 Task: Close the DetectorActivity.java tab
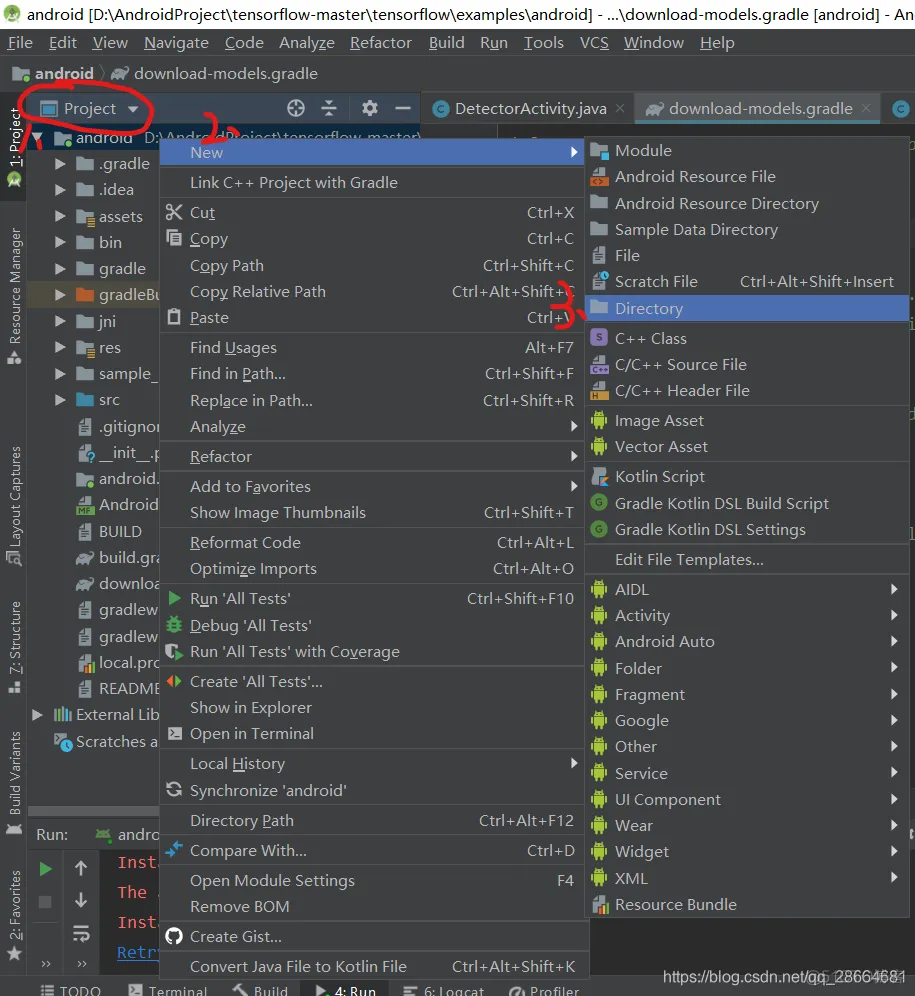click(620, 109)
